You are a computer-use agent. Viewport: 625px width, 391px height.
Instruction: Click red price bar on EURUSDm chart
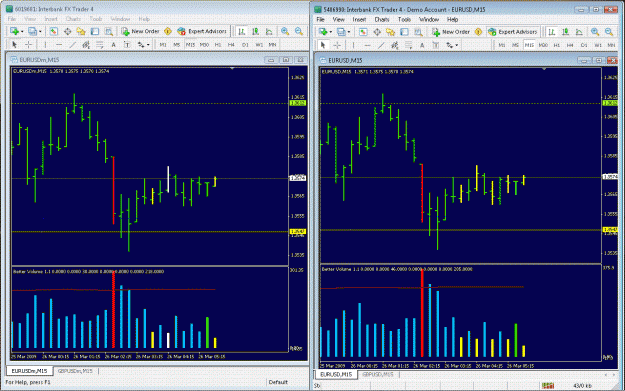click(x=114, y=191)
